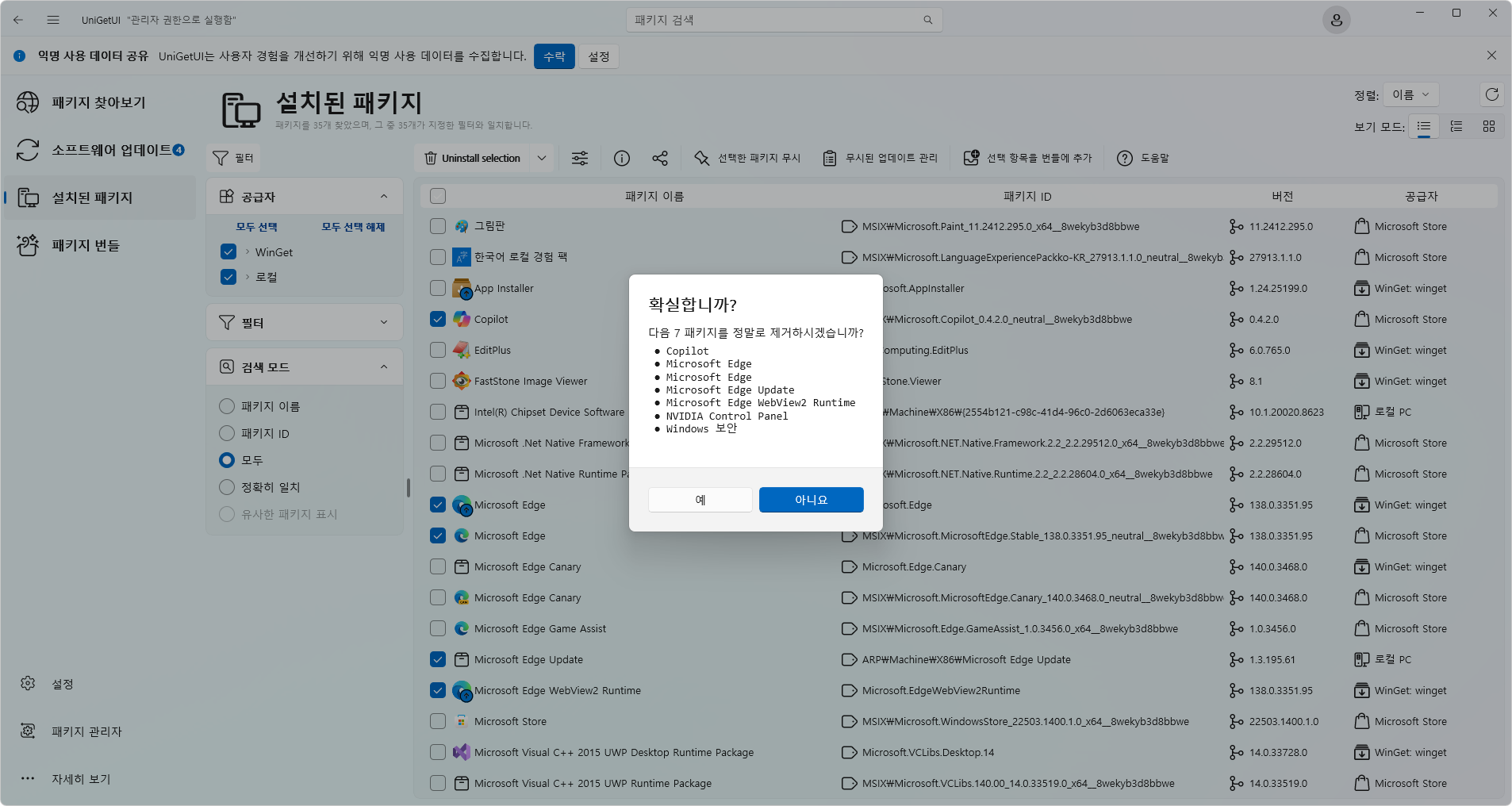
Task: Select the 패키지 이름 search mode radio
Action: pyautogui.click(x=227, y=406)
